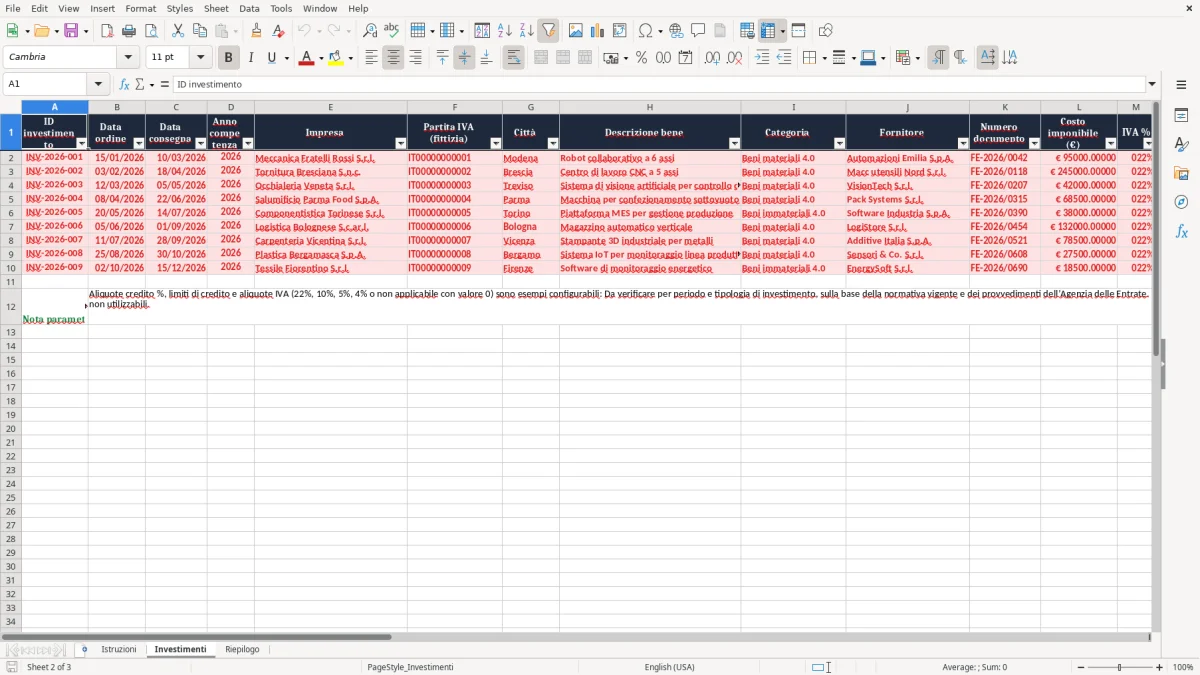The width and height of the screenshot is (1200, 675).
Task: Open the Font Size dropdown
Action: click(201, 58)
